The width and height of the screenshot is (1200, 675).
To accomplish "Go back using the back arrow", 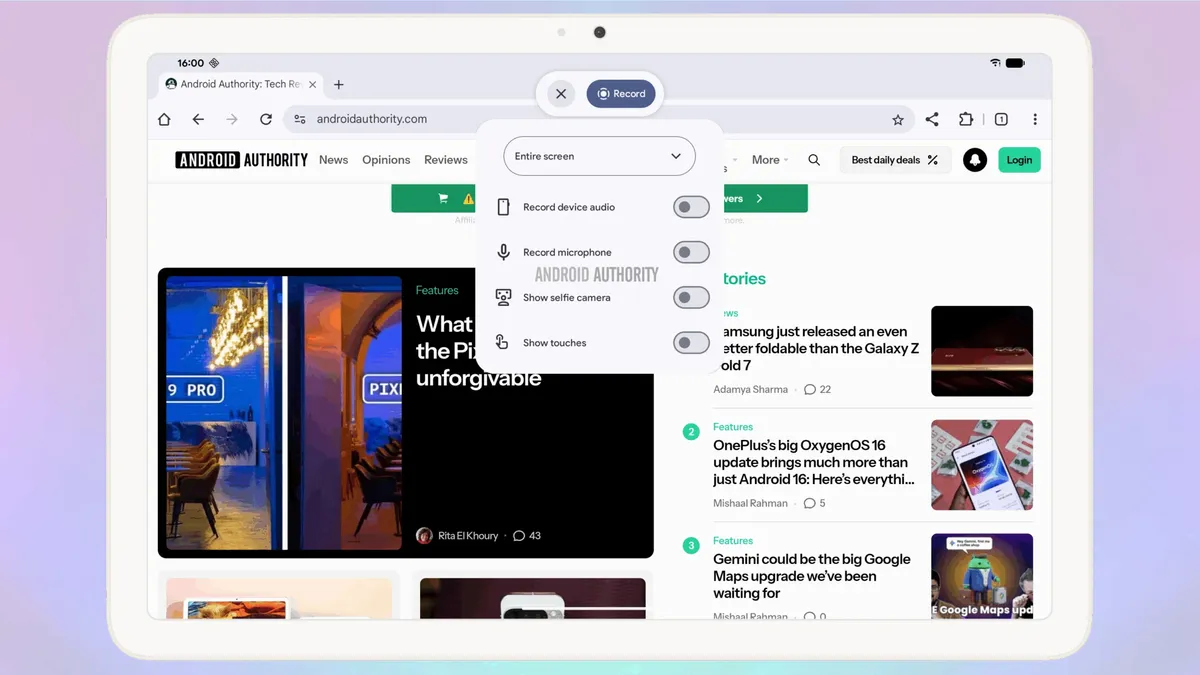I will point(198,118).
